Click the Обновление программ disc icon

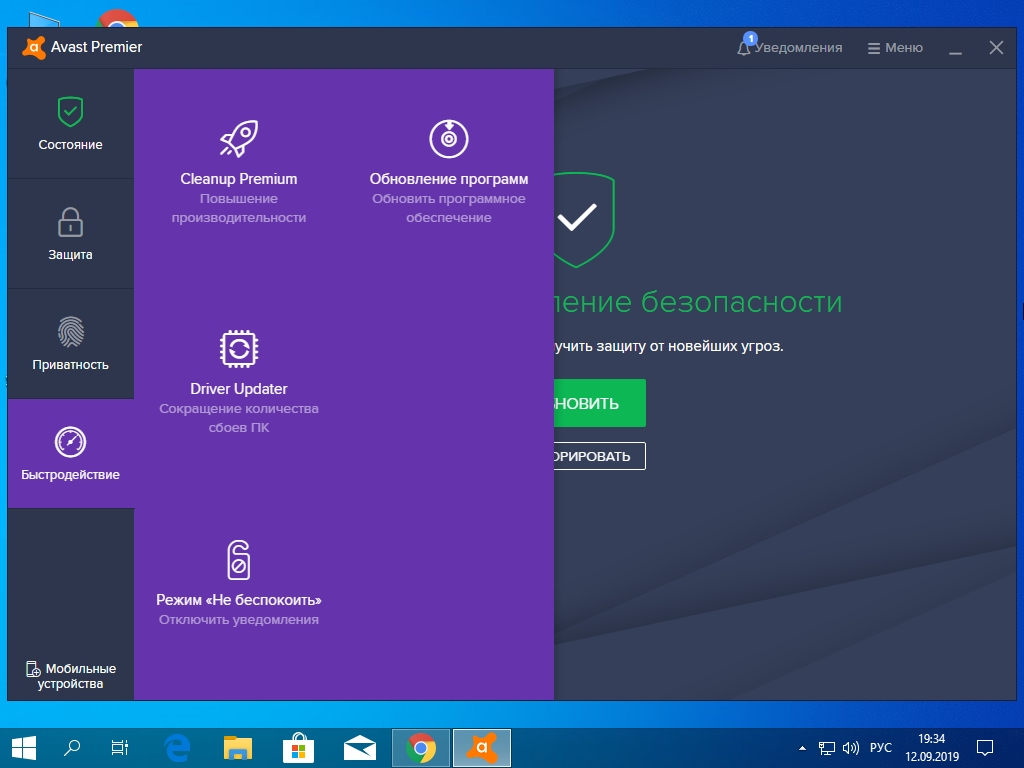pos(449,138)
